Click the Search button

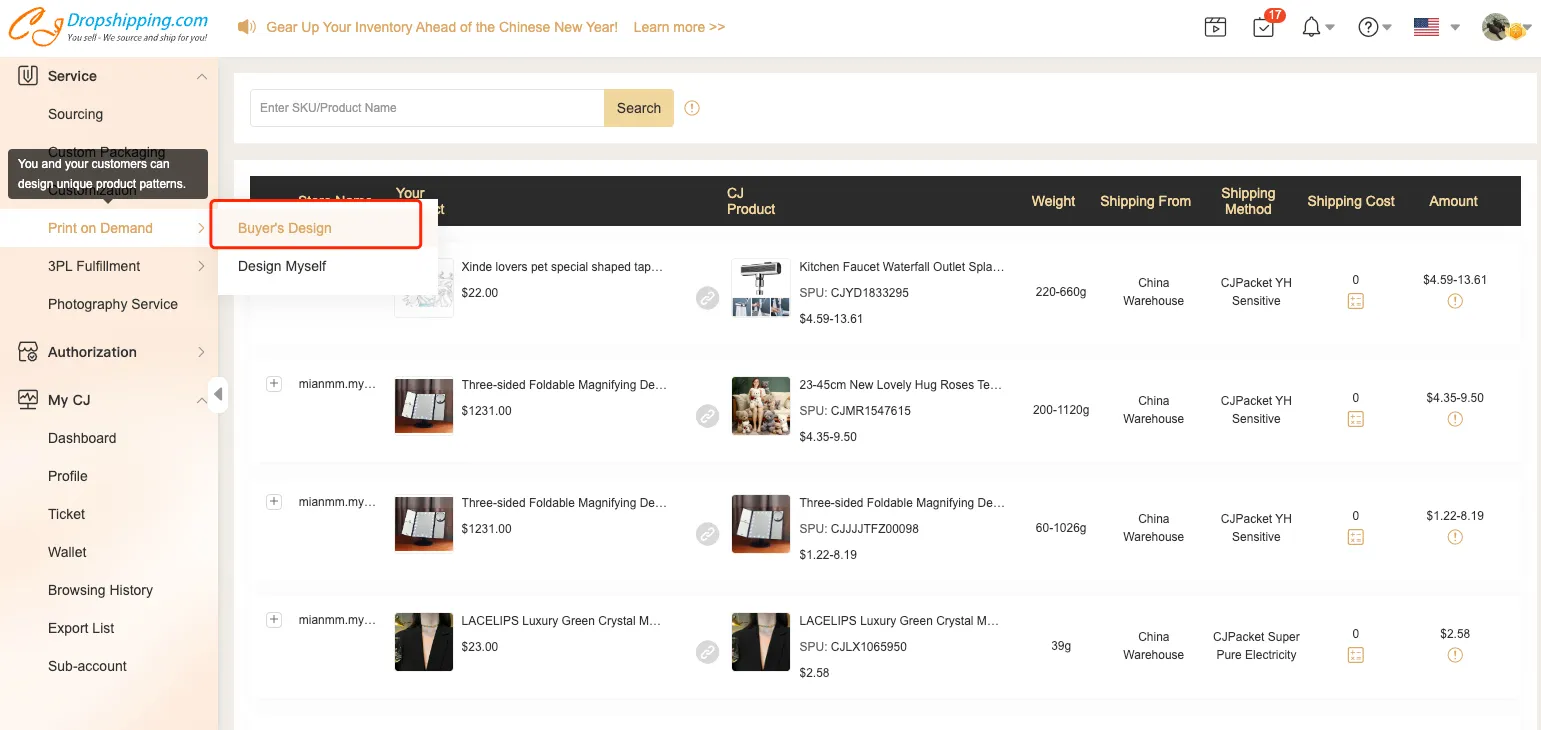(x=638, y=108)
